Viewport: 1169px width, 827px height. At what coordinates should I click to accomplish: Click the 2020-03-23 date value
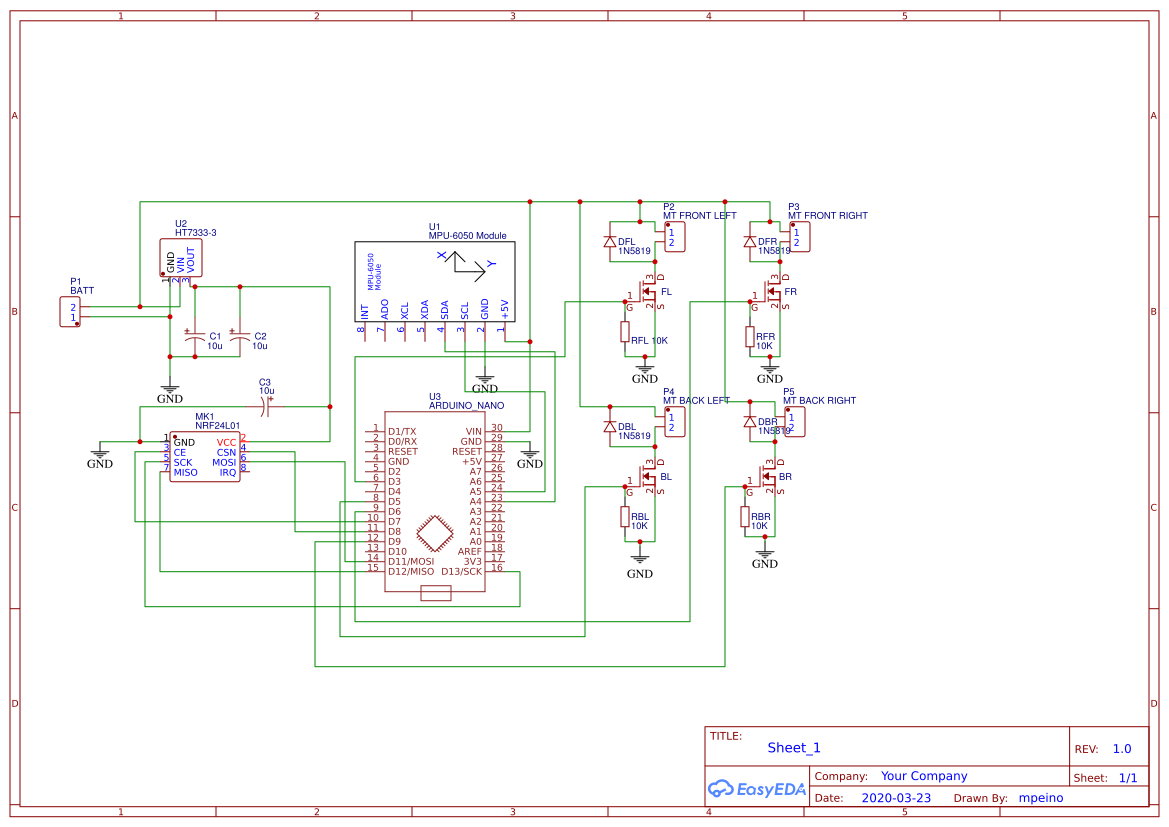(x=896, y=798)
